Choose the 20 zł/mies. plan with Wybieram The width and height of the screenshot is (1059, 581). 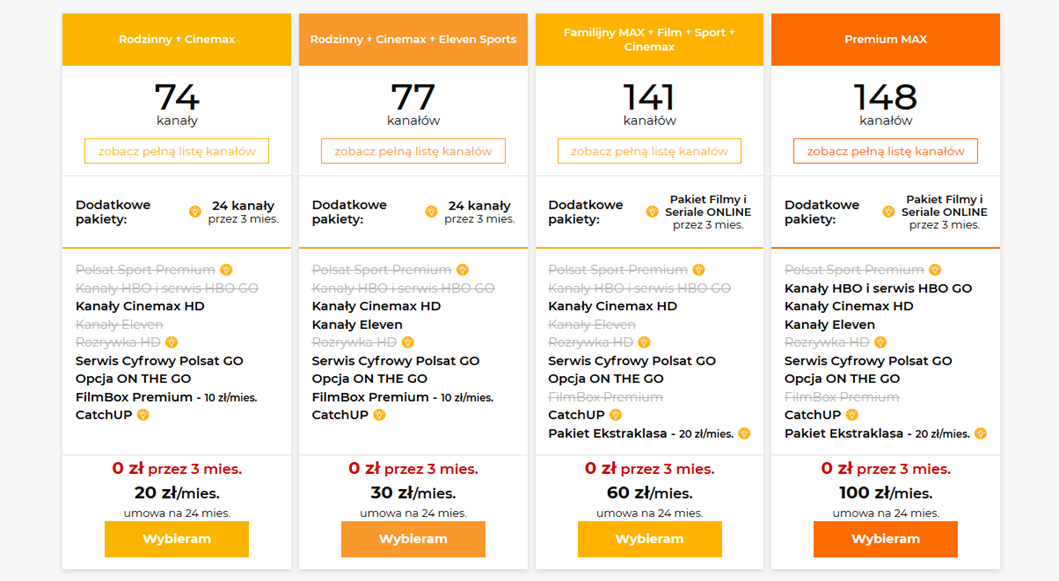click(177, 539)
